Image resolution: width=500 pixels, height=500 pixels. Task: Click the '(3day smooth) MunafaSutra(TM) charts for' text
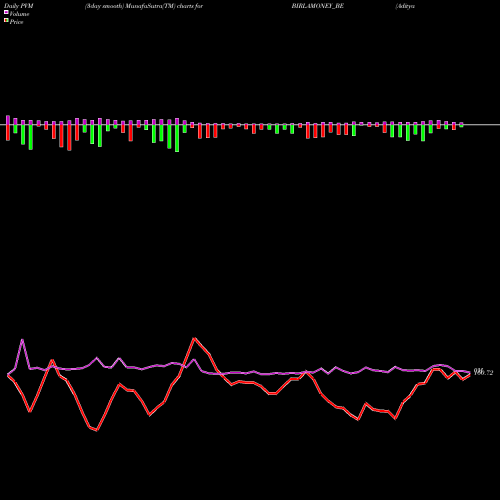tap(144, 6)
